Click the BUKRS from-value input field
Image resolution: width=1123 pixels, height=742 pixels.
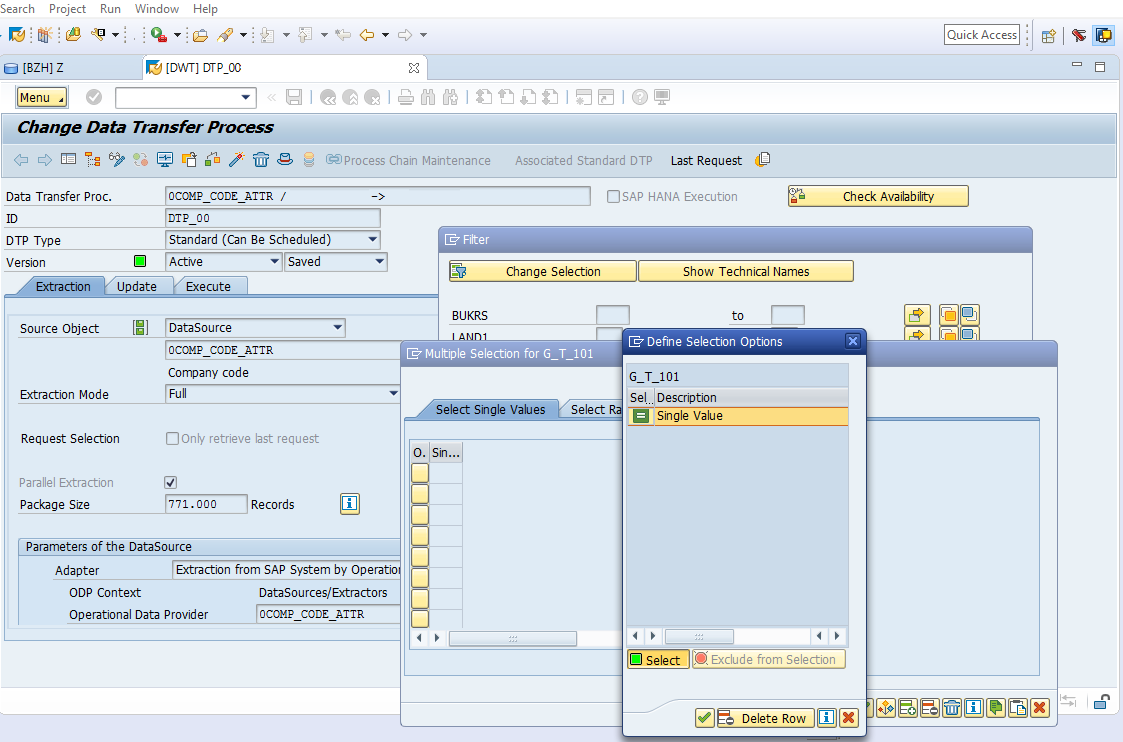pyautogui.click(x=613, y=314)
